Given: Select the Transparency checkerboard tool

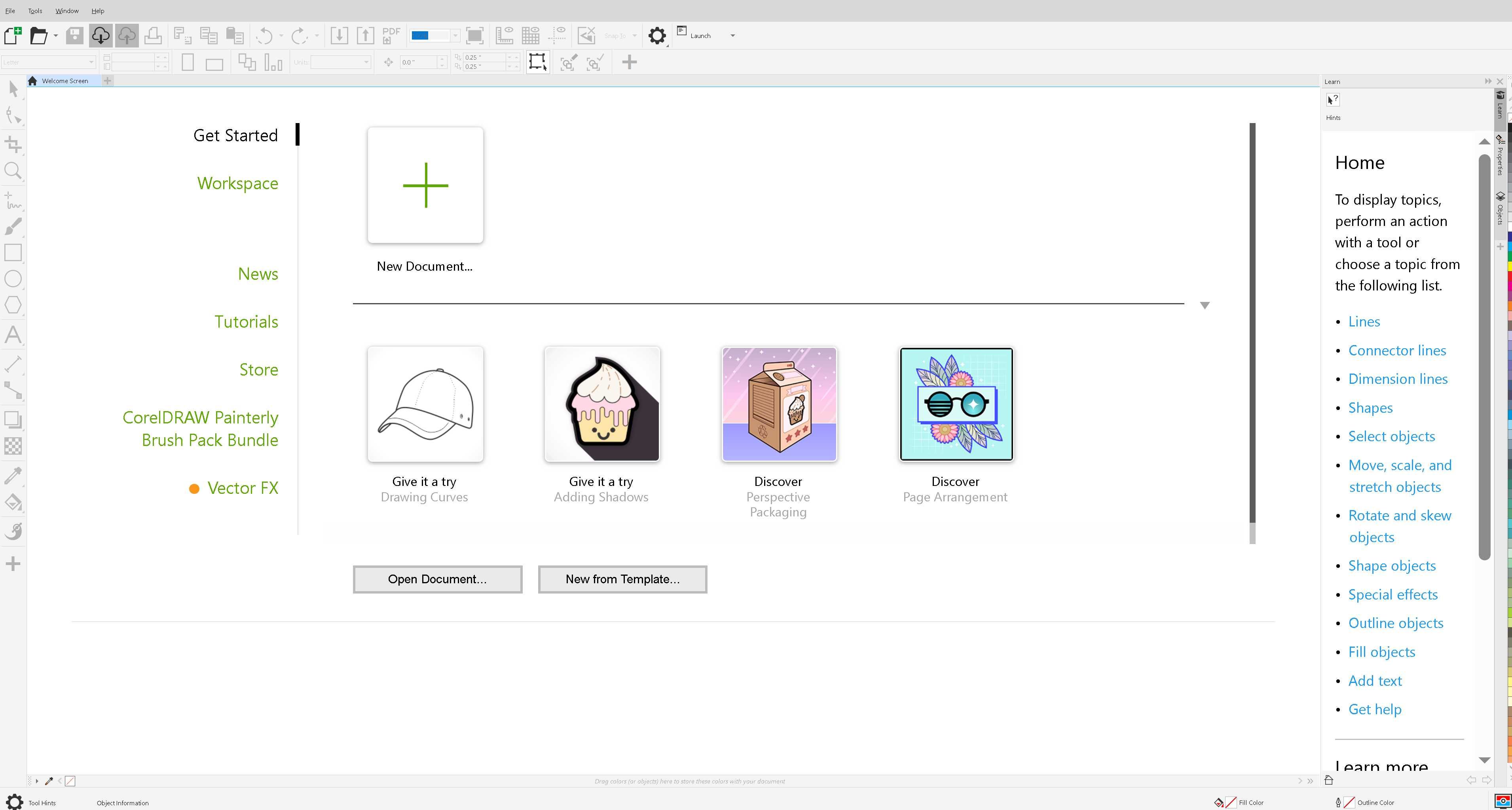Looking at the screenshot, I should 13,446.
